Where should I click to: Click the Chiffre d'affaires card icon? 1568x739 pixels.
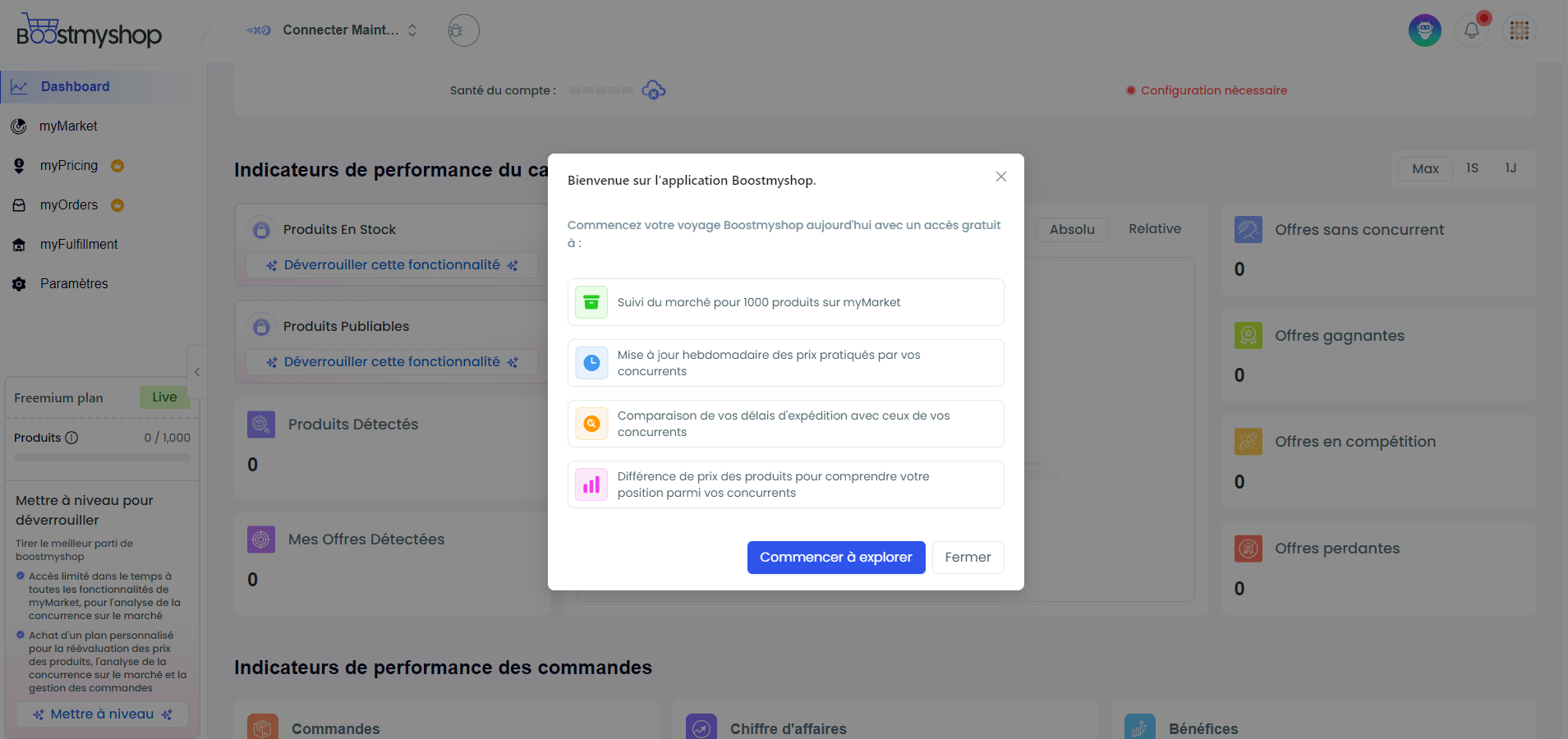click(701, 727)
